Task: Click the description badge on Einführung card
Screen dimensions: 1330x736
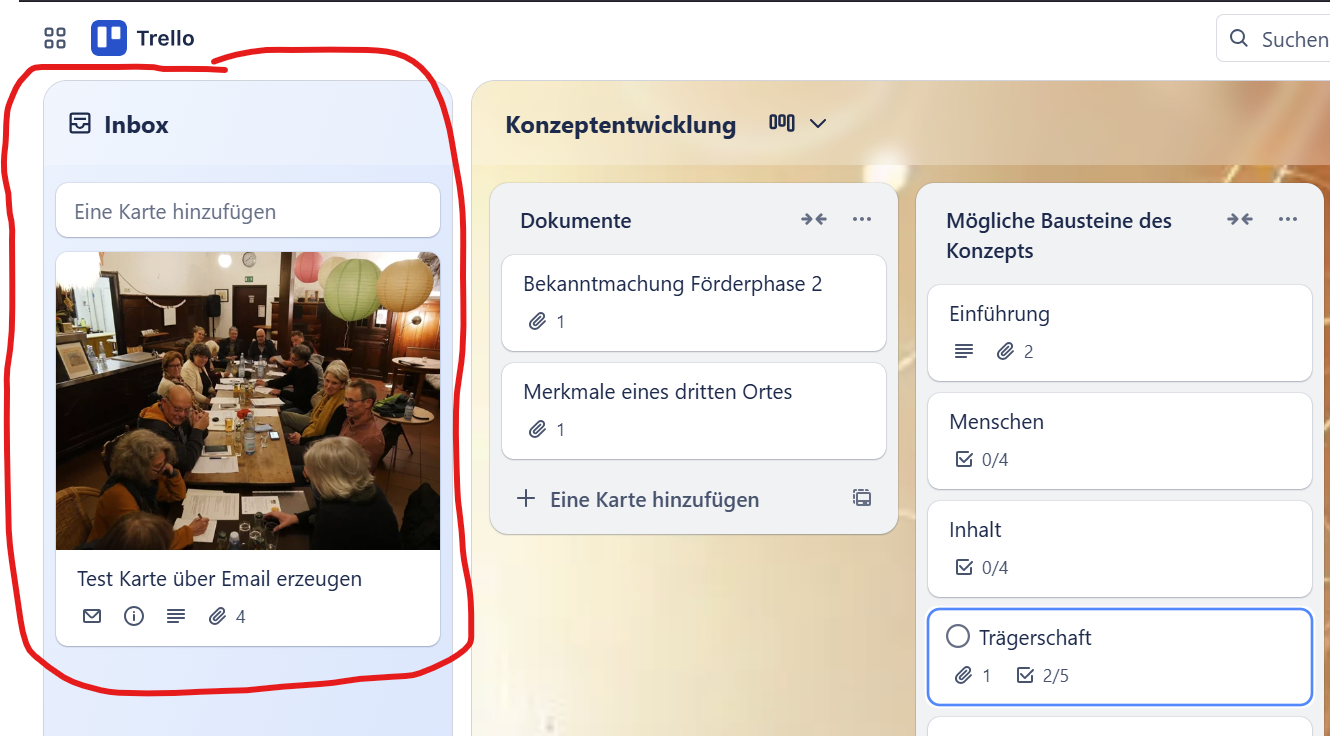Action: coord(962,351)
